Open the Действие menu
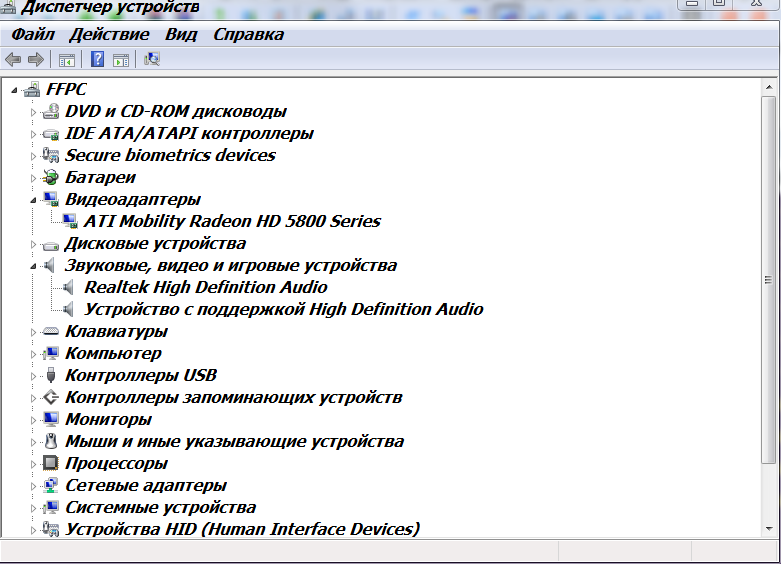 click(x=110, y=34)
